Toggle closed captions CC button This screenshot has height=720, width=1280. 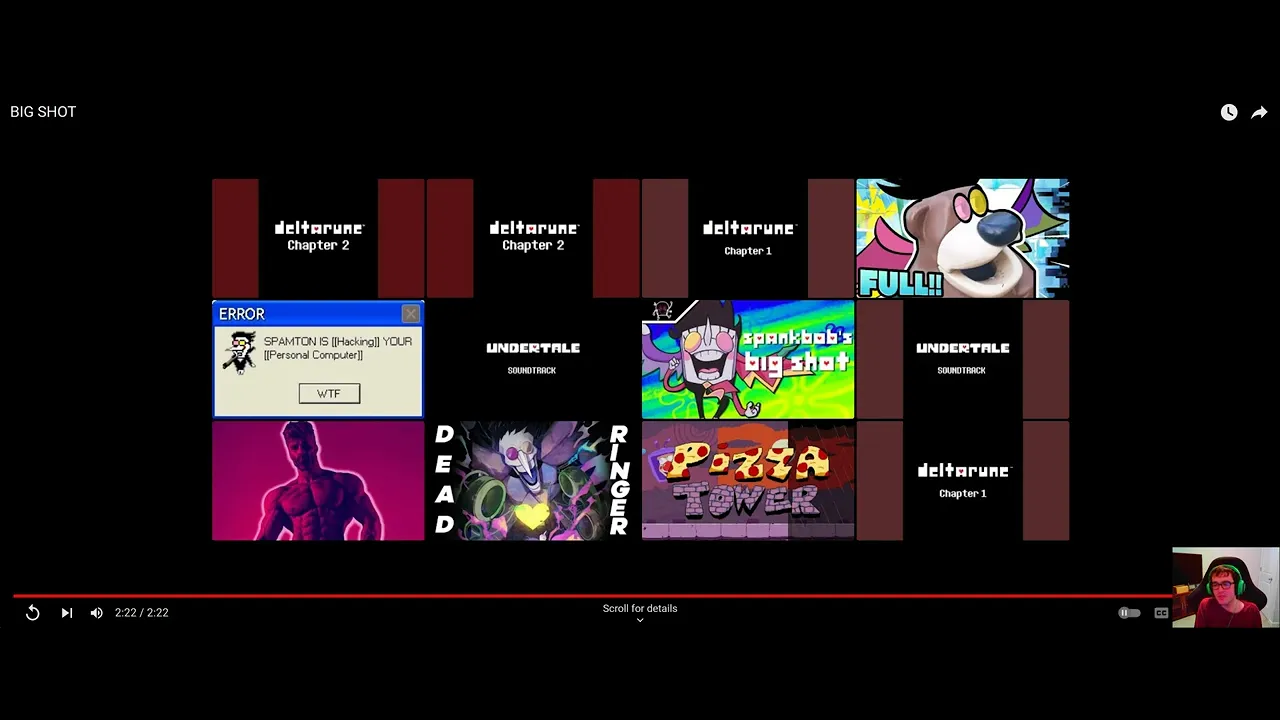coord(1161,613)
